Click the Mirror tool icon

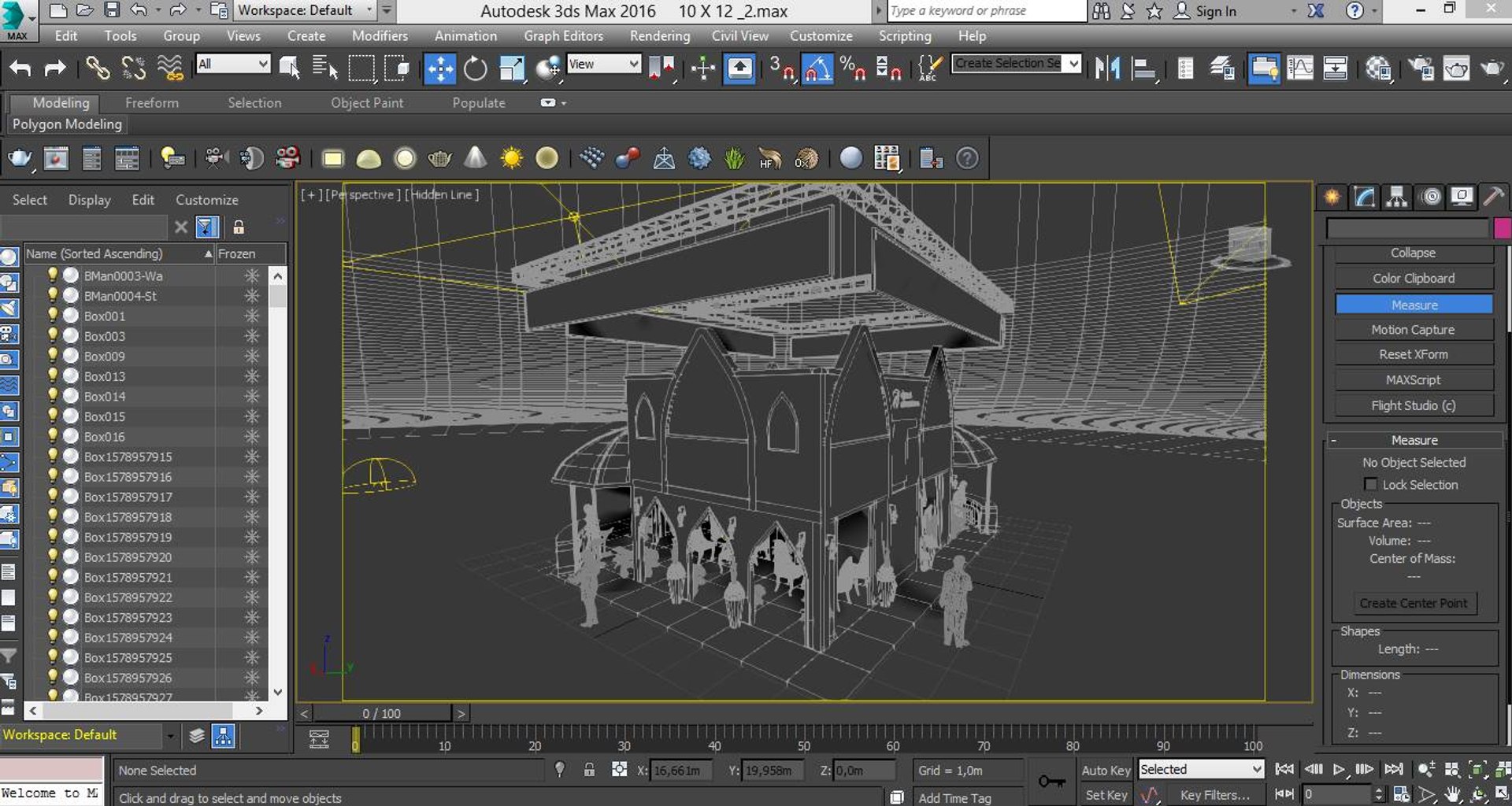[x=1106, y=68]
